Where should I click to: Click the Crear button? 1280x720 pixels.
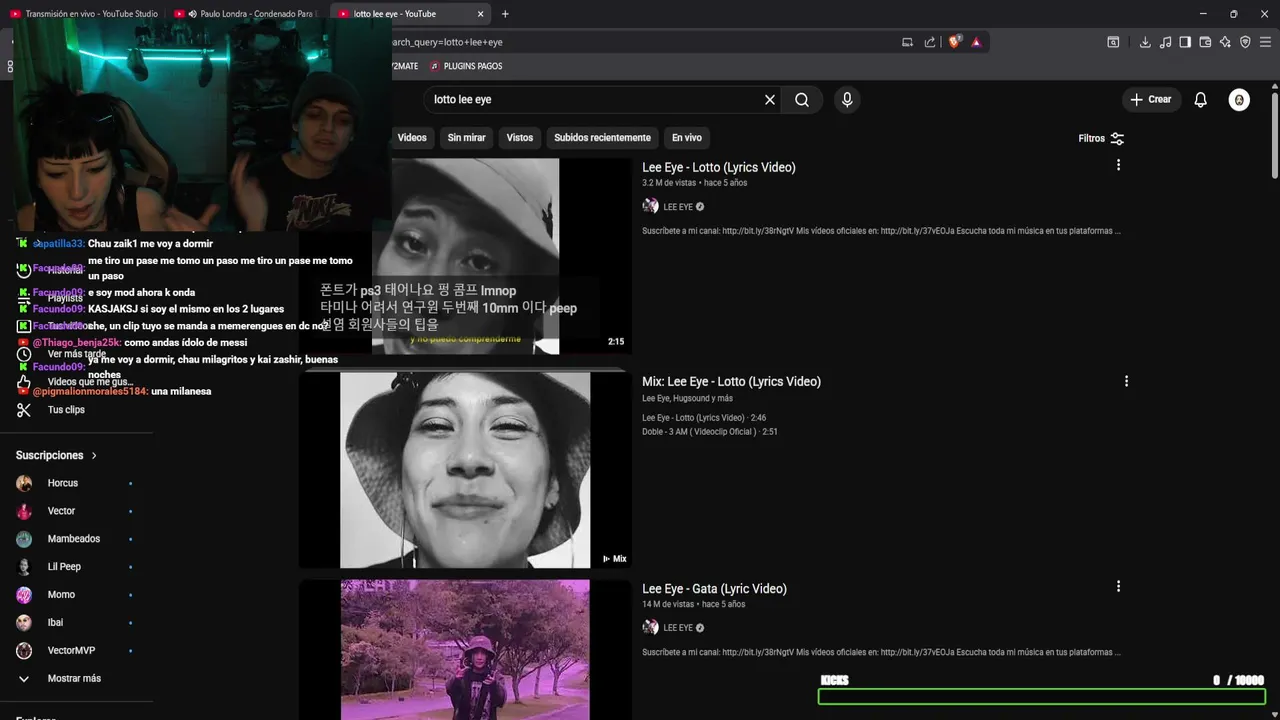(x=1151, y=99)
